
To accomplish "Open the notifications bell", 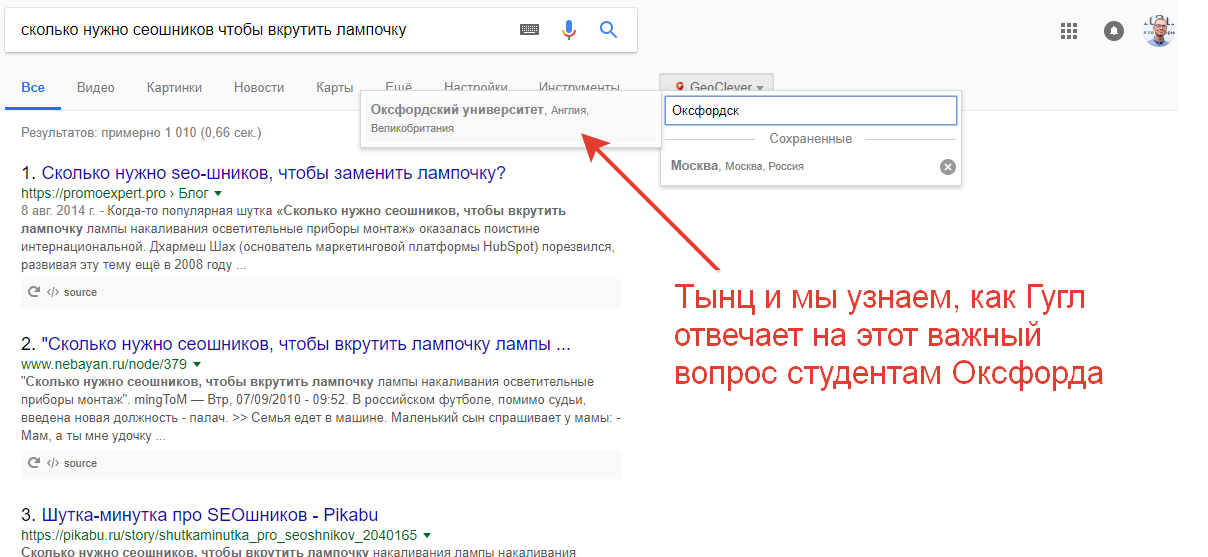I will [1113, 31].
